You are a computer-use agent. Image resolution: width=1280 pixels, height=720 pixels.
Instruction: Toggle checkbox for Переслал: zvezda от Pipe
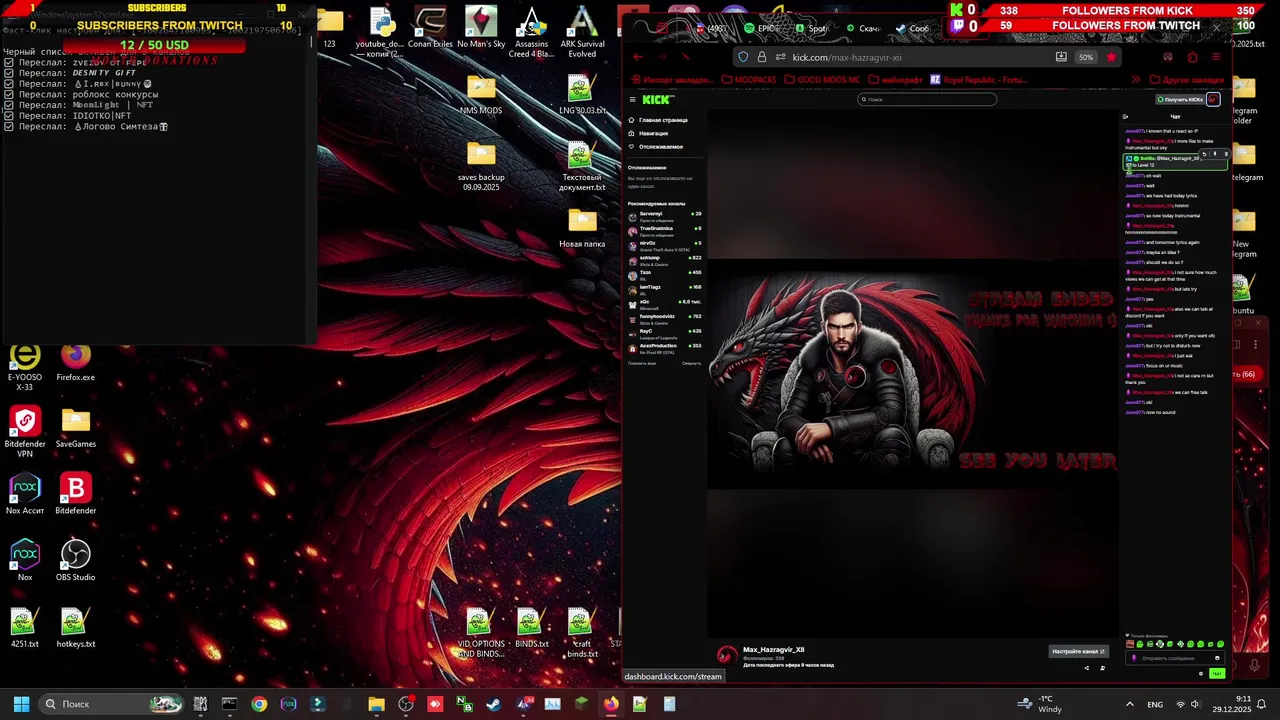pos(9,62)
